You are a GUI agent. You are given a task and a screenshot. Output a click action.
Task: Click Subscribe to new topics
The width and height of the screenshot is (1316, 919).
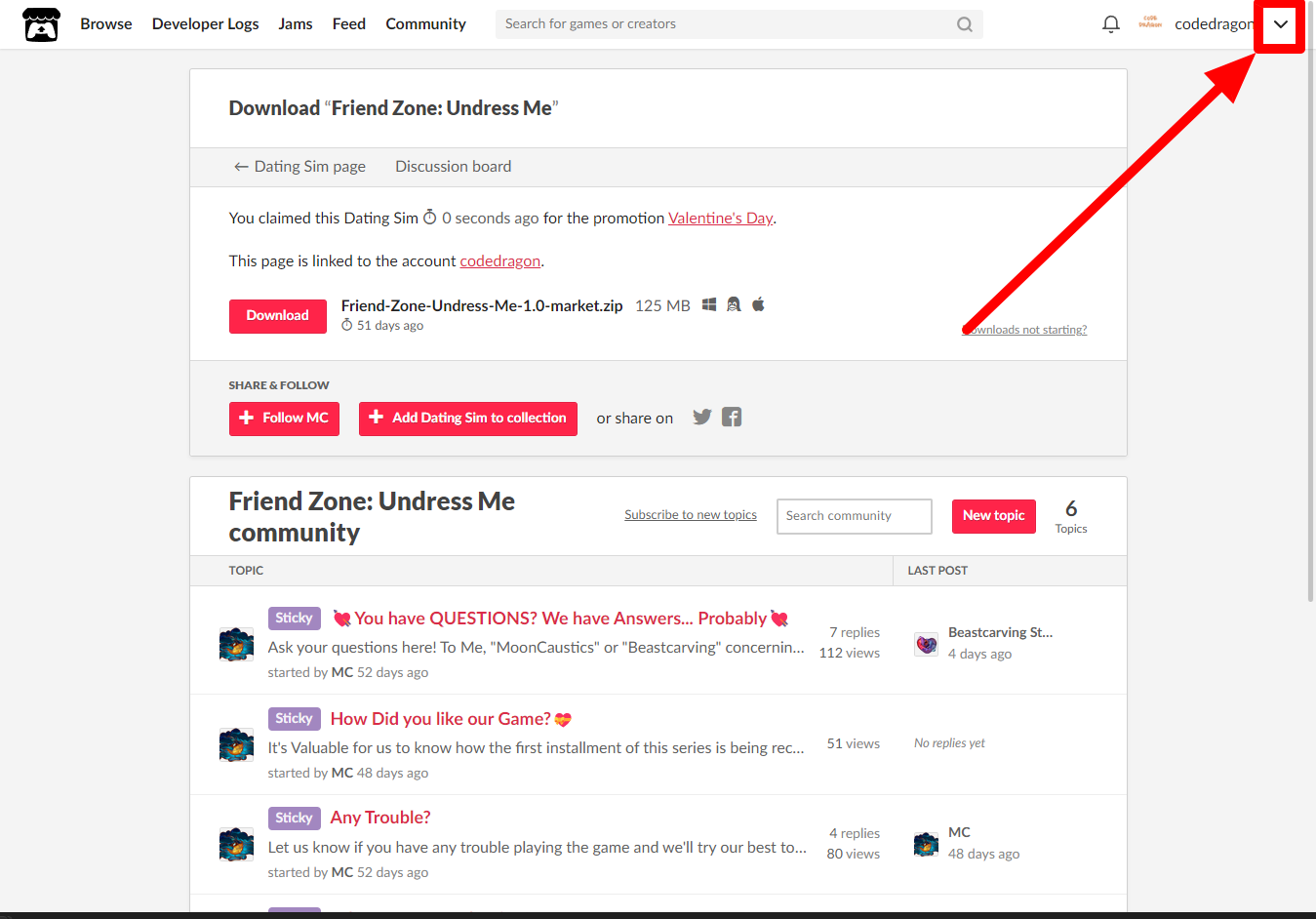(691, 515)
